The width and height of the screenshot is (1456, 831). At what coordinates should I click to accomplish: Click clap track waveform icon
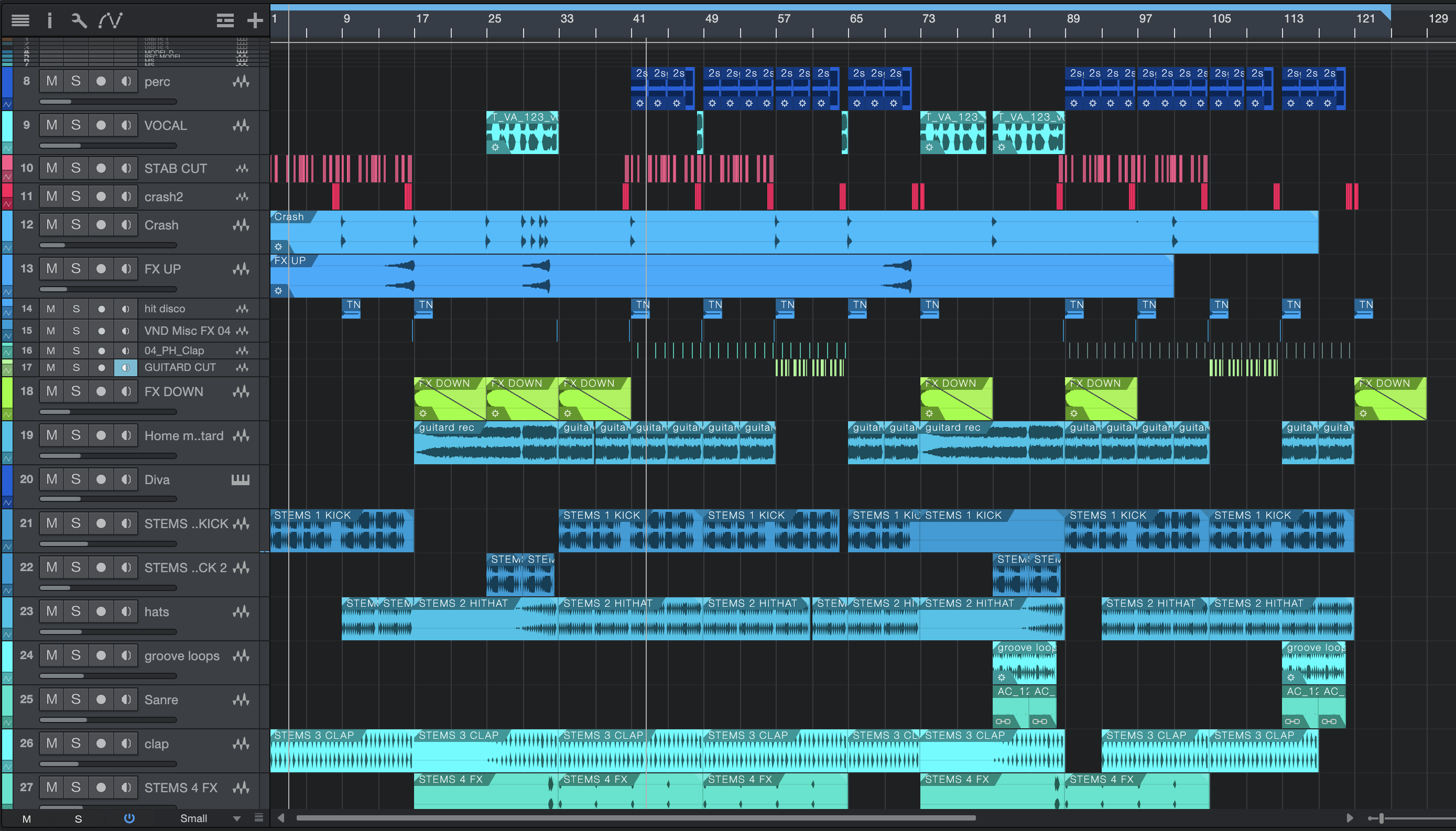tap(242, 743)
